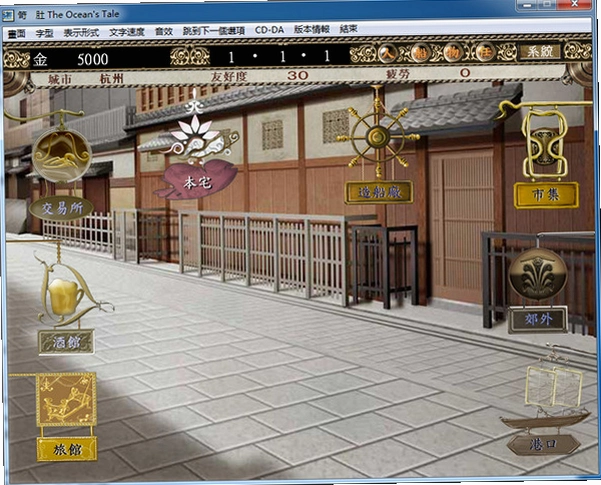
Task: Visit the 市集 market sign
Action: (x=546, y=195)
